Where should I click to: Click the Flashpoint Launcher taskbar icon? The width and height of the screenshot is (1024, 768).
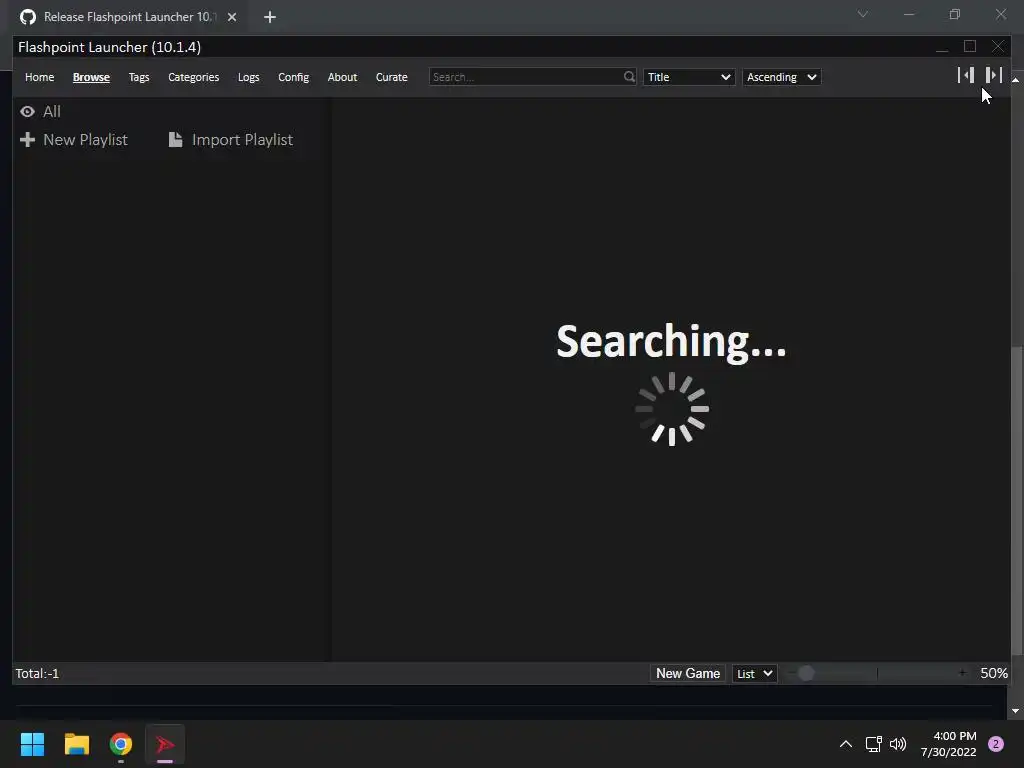click(165, 744)
